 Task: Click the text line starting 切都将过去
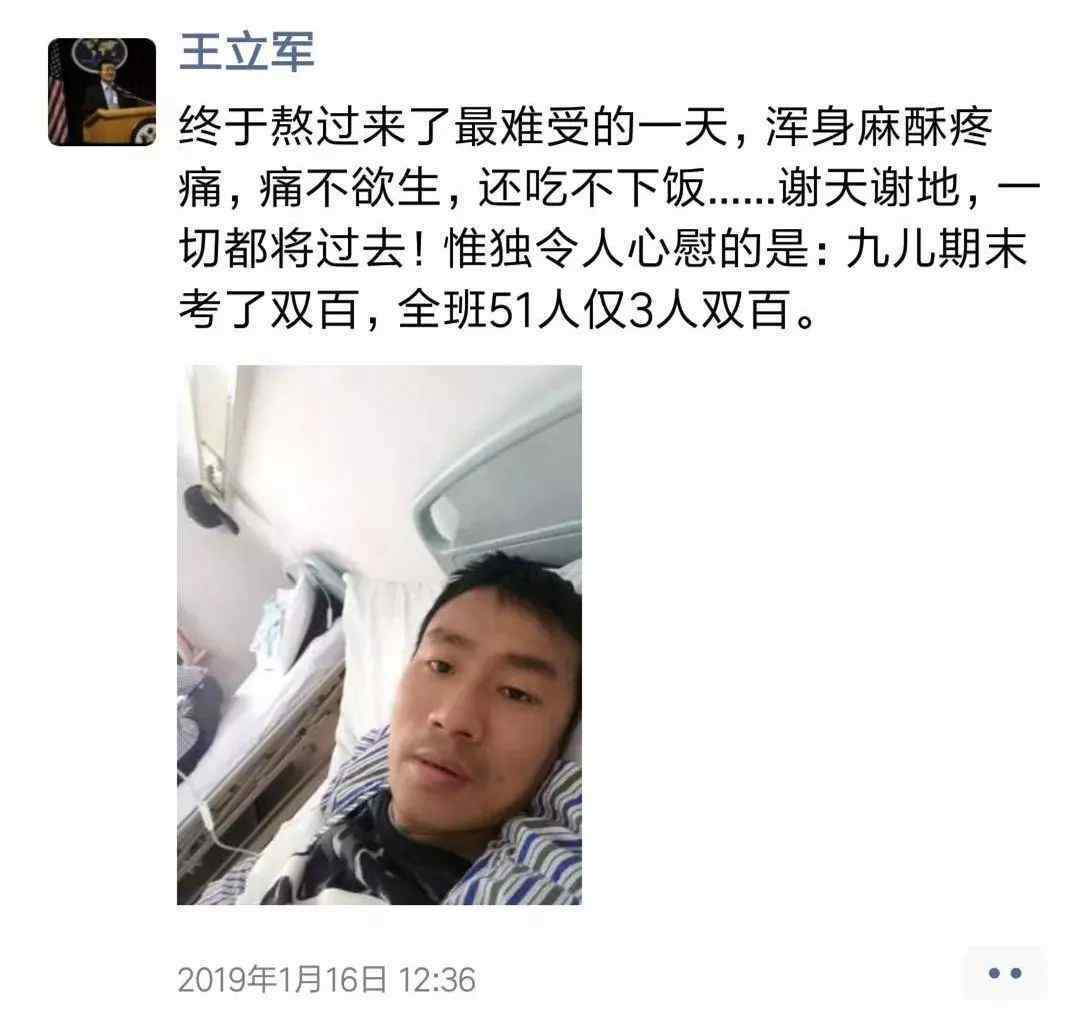[603, 248]
